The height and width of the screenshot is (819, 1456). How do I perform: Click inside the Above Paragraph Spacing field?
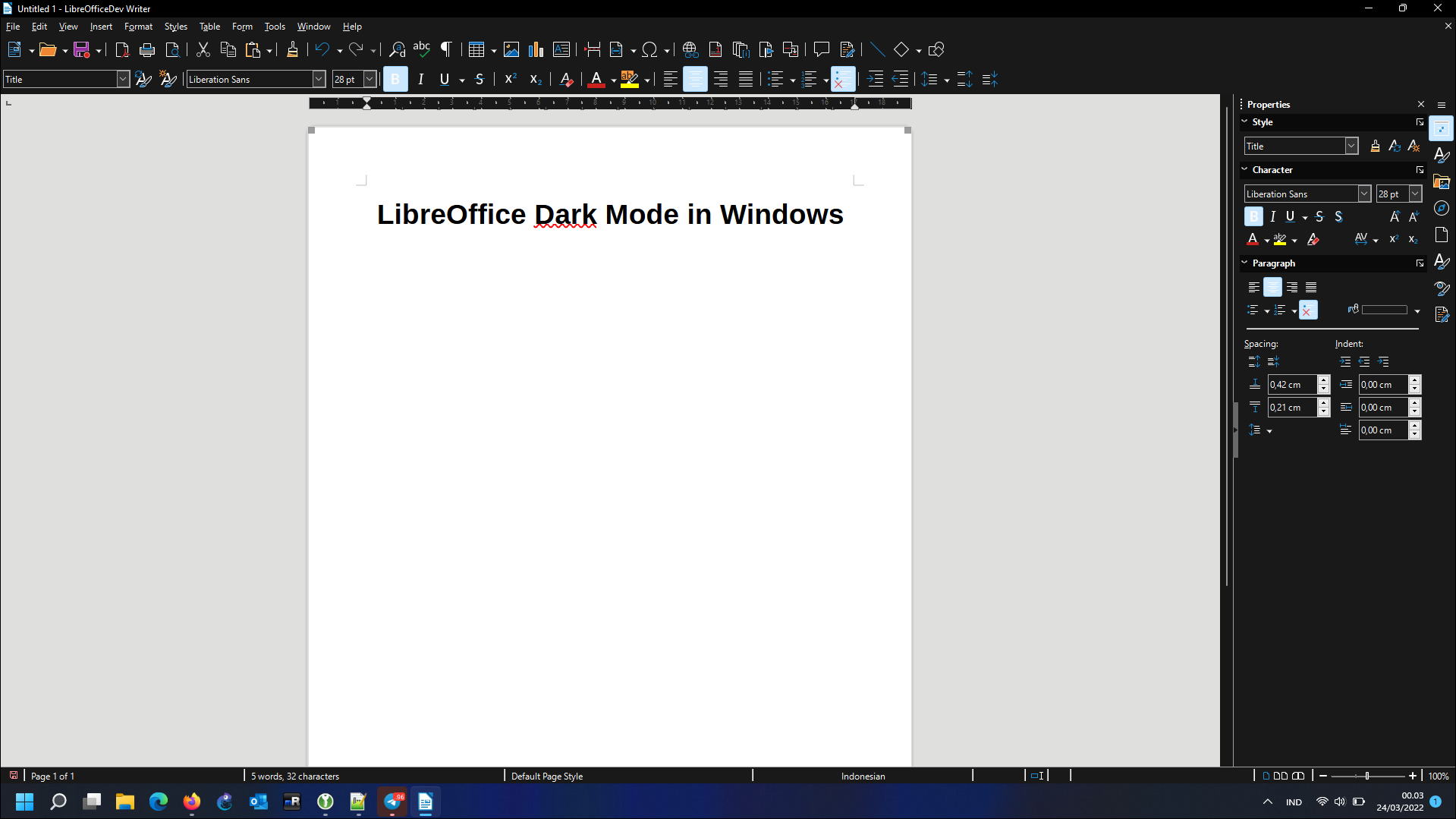tap(1291, 384)
